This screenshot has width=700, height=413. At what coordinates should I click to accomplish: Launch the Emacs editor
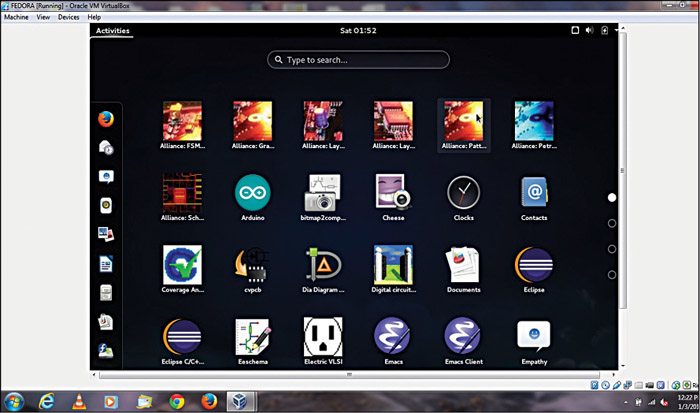click(393, 336)
